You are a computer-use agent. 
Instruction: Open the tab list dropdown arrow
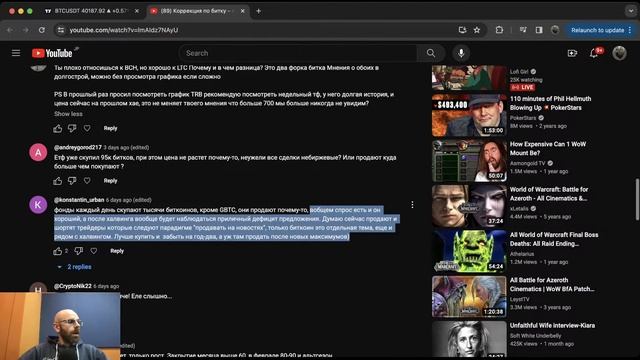631,11
